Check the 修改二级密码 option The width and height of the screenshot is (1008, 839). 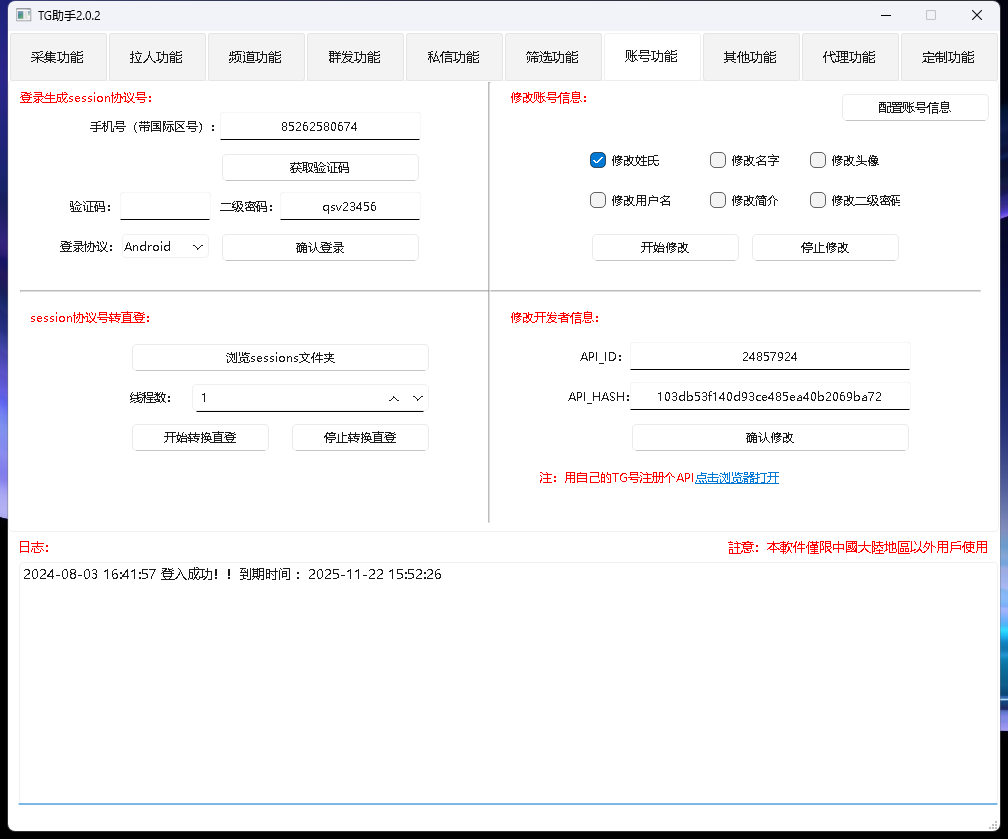(818, 200)
